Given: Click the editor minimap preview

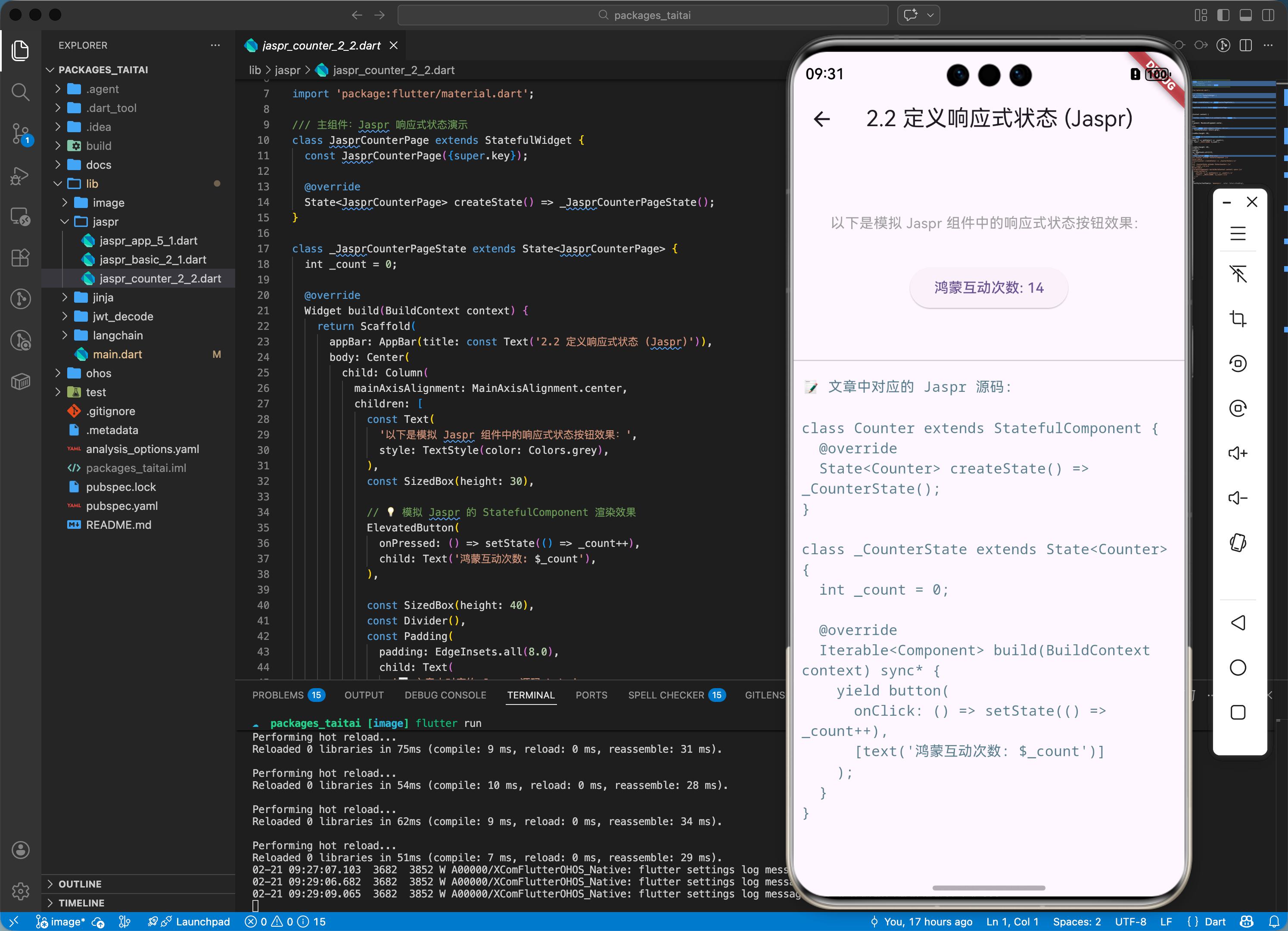Looking at the screenshot, I should click(x=1235, y=130).
